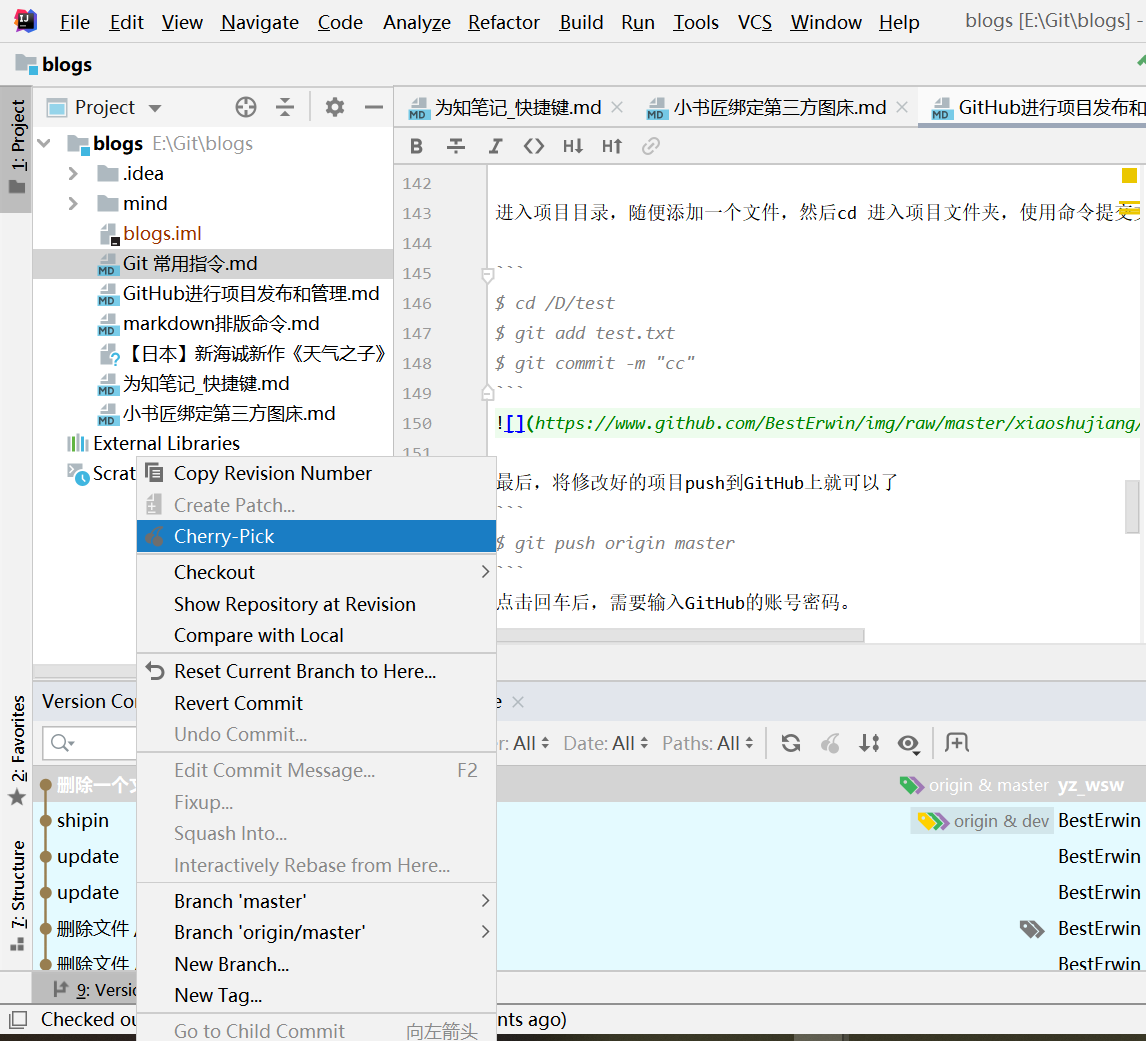The image size is (1146, 1041).
Task: Decrease header level with H down icon
Action: (x=573, y=146)
